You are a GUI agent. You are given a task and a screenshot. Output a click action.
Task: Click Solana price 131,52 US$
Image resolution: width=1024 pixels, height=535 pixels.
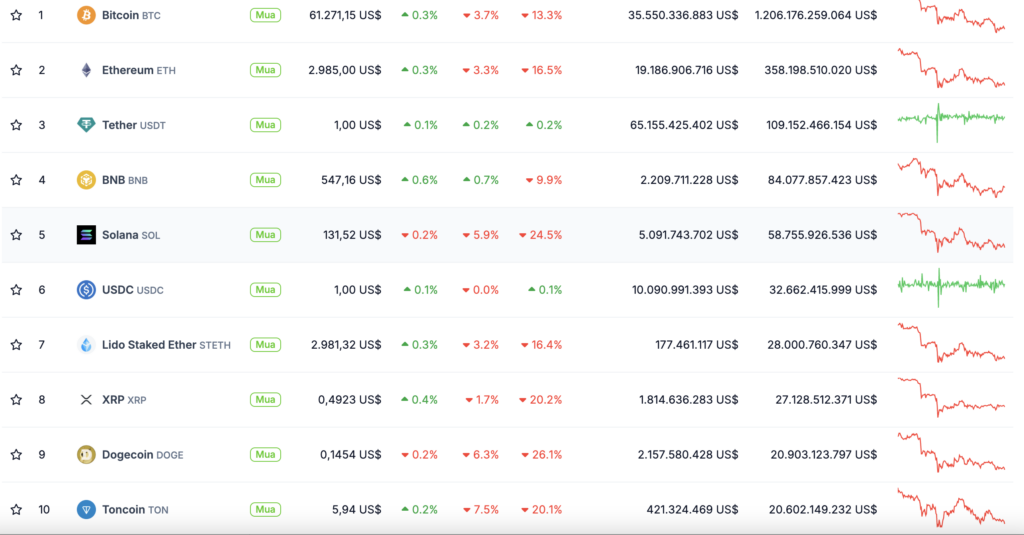tap(352, 235)
